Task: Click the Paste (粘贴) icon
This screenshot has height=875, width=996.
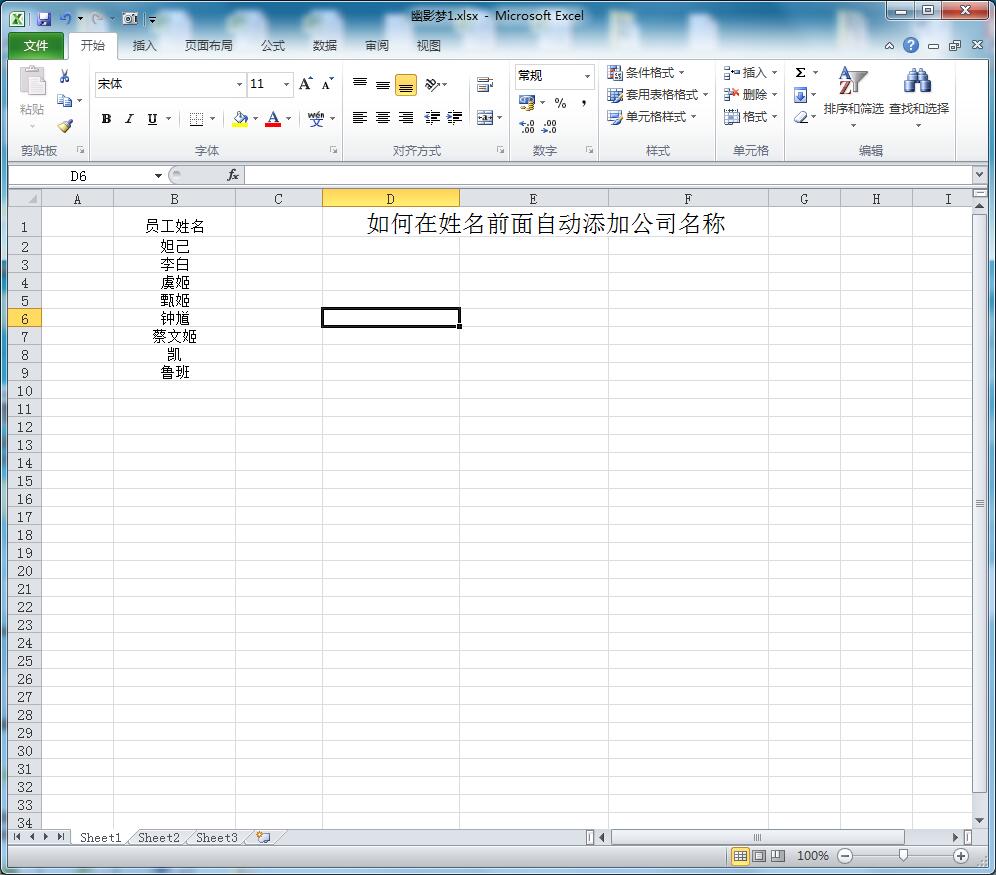Action: click(x=32, y=81)
